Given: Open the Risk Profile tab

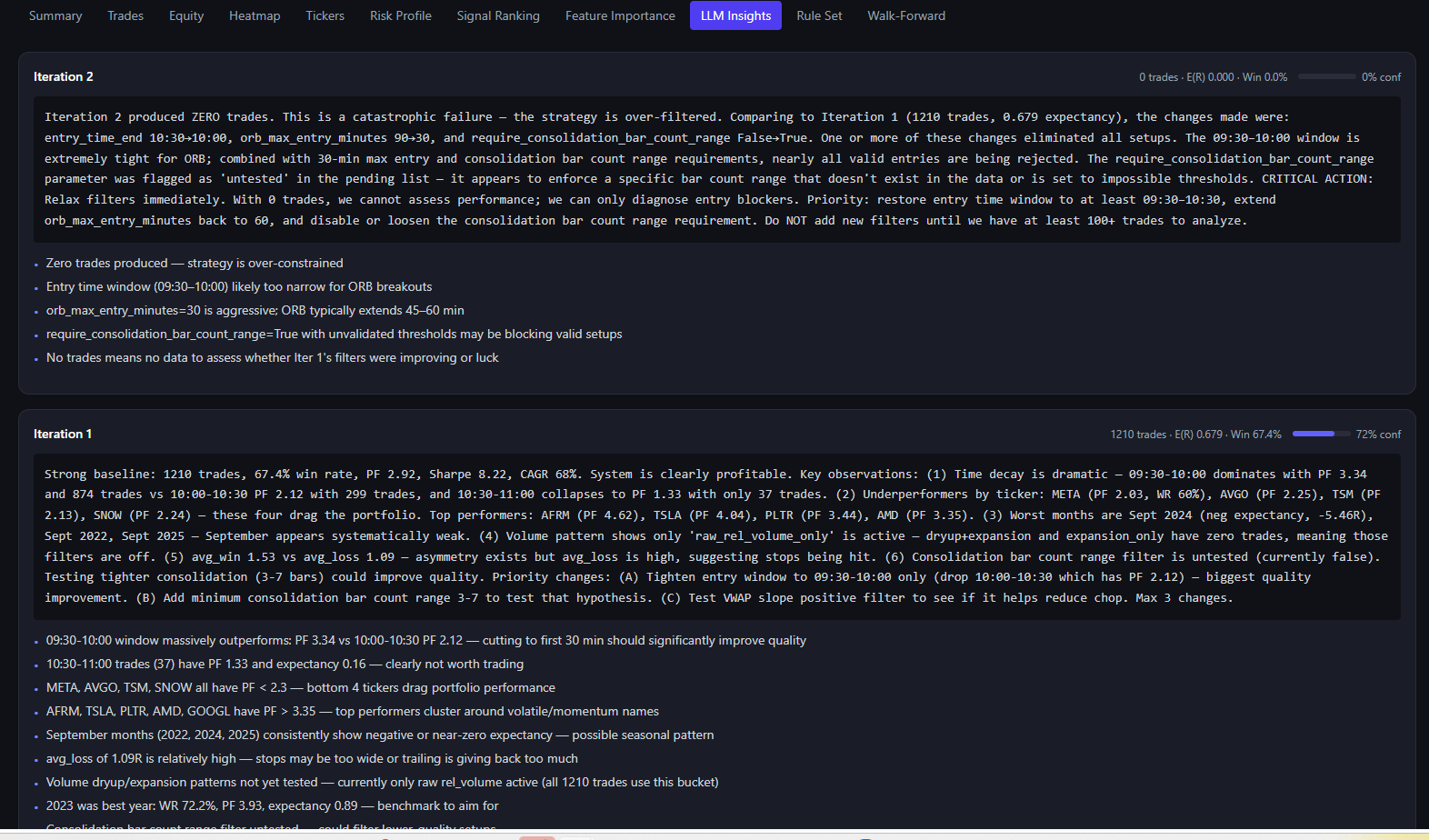Looking at the screenshot, I should [x=401, y=15].
